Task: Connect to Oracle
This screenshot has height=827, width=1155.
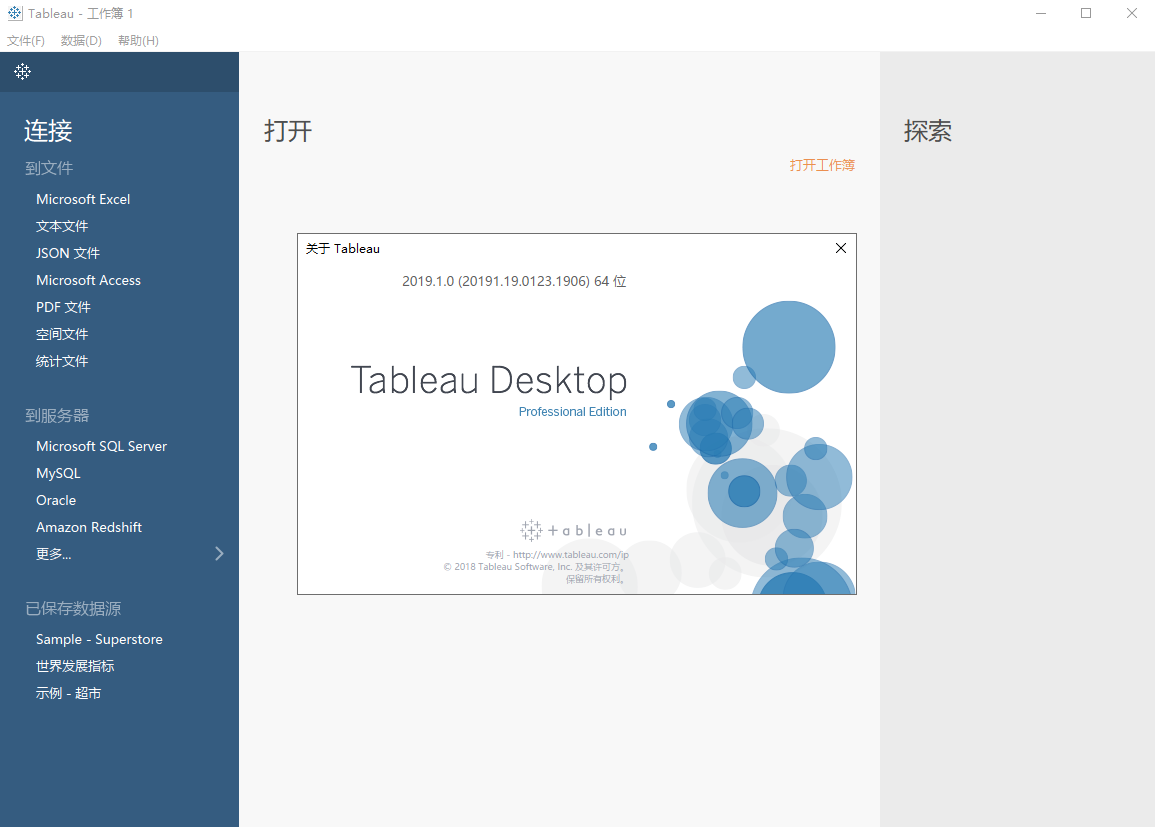Action: pos(56,500)
